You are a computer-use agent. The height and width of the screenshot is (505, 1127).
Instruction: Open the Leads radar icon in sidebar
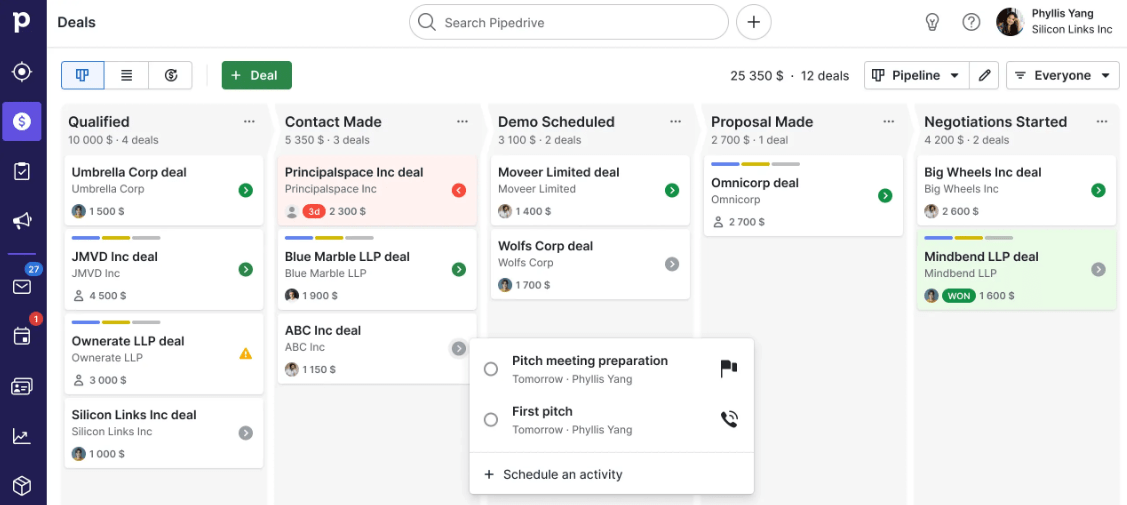click(x=22, y=72)
